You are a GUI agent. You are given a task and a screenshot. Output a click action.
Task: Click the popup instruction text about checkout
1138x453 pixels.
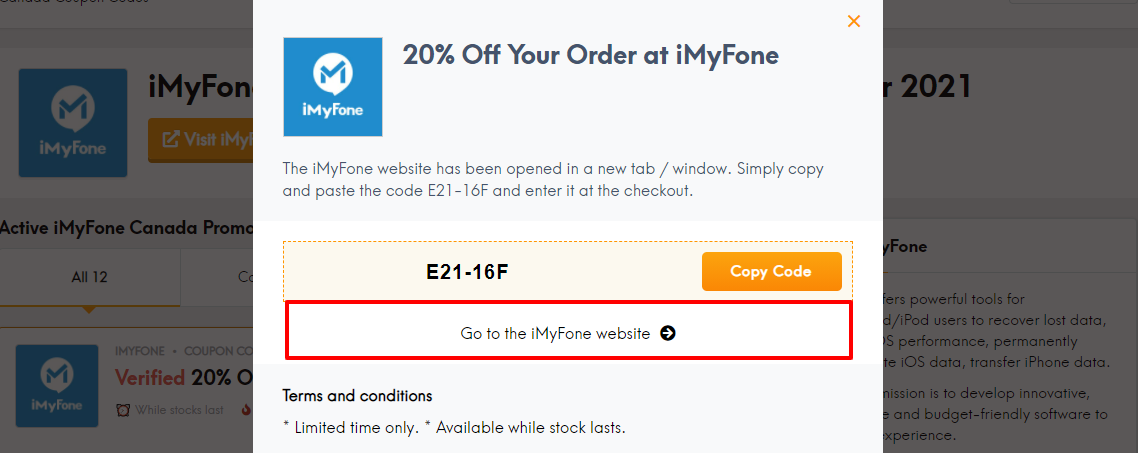click(553, 179)
